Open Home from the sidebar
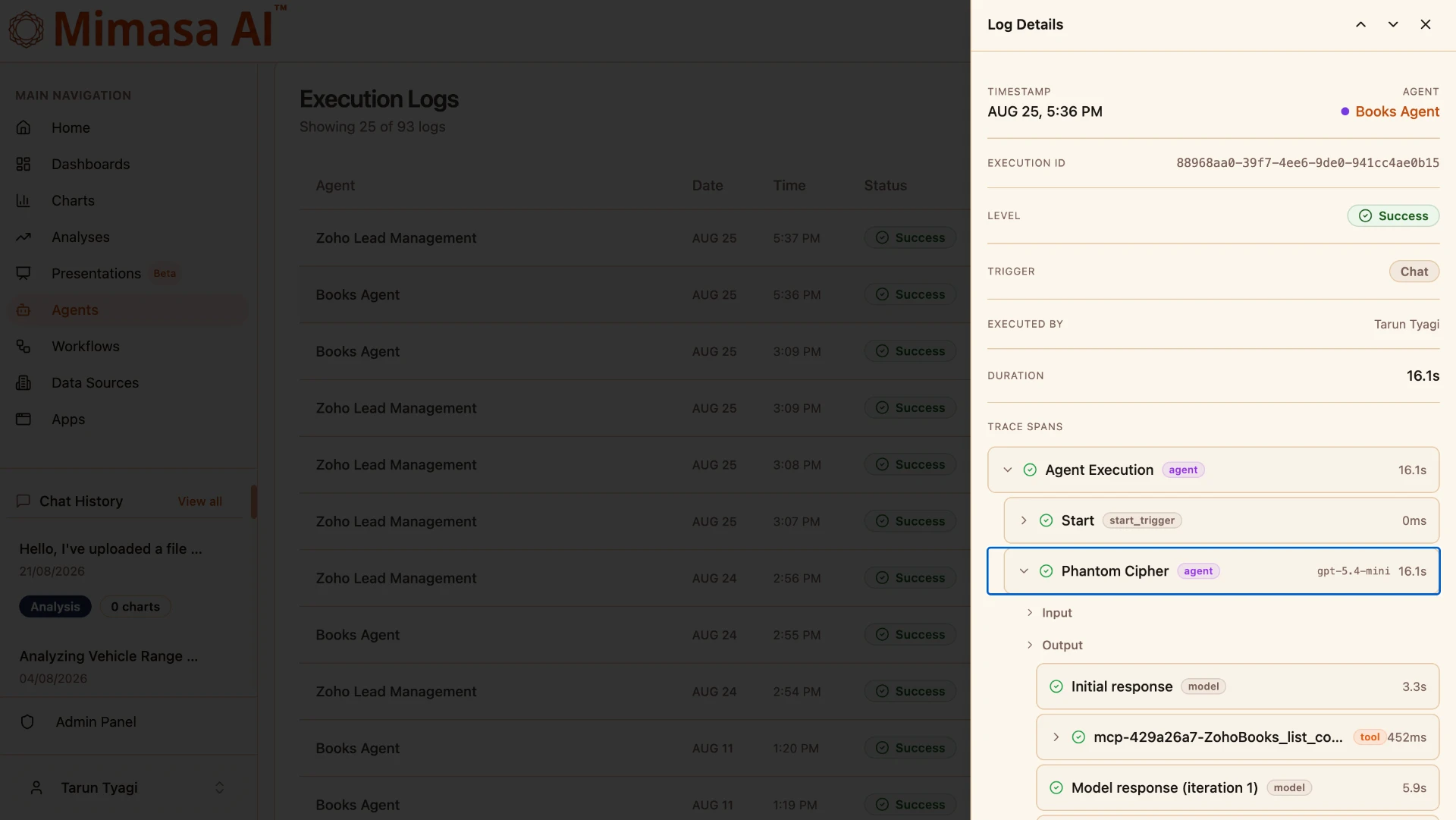Image resolution: width=1456 pixels, height=820 pixels. coord(71,127)
